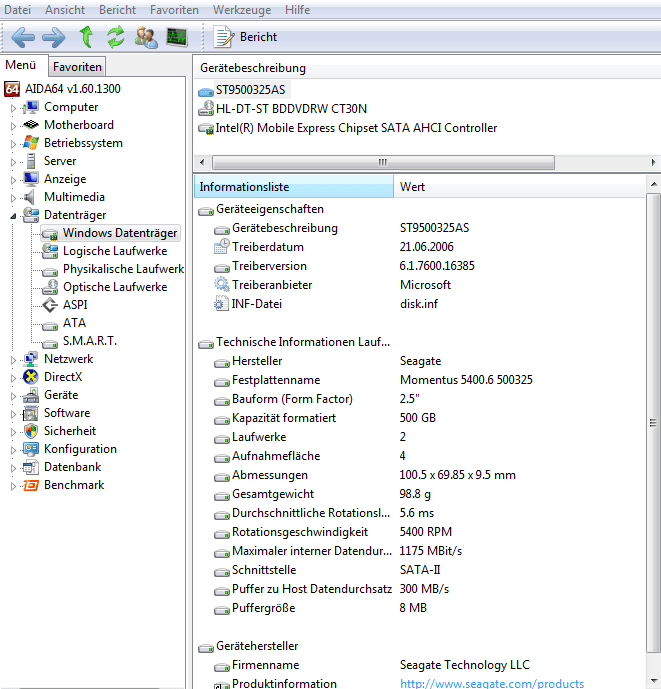This screenshot has height=689, width=661.
Task: Open the users icon in the toolbar
Action: [x=146, y=37]
